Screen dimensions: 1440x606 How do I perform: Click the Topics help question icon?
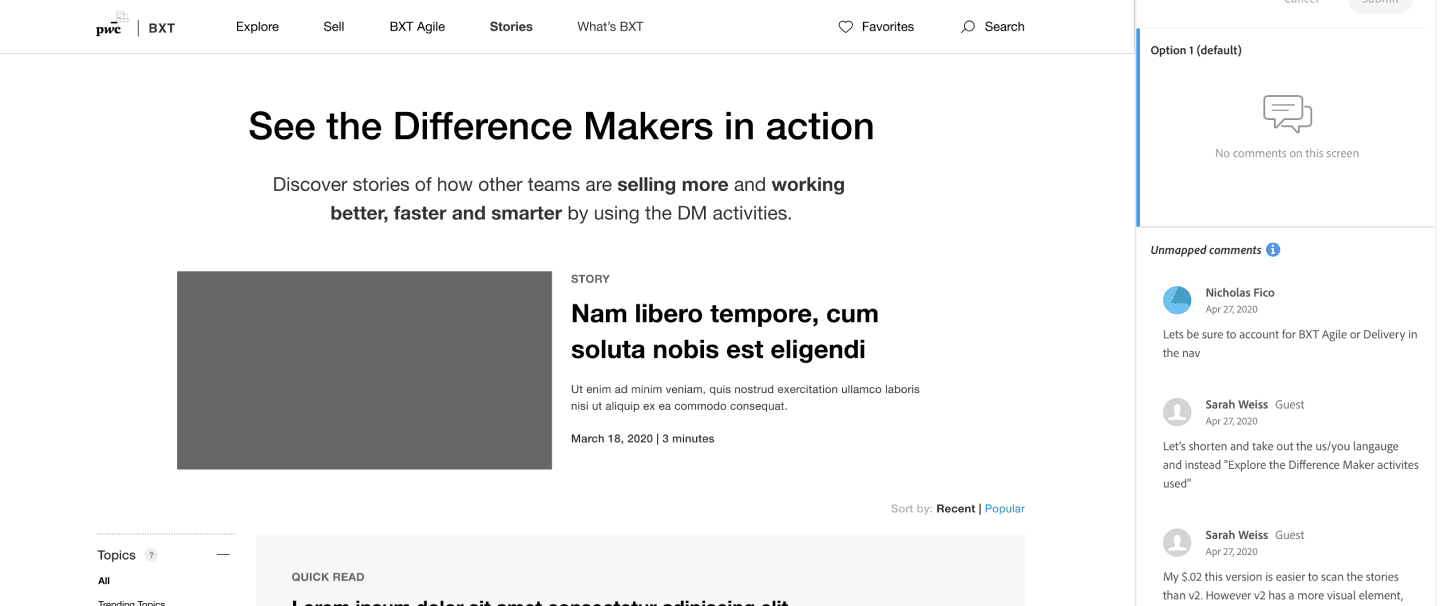tap(151, 555)
